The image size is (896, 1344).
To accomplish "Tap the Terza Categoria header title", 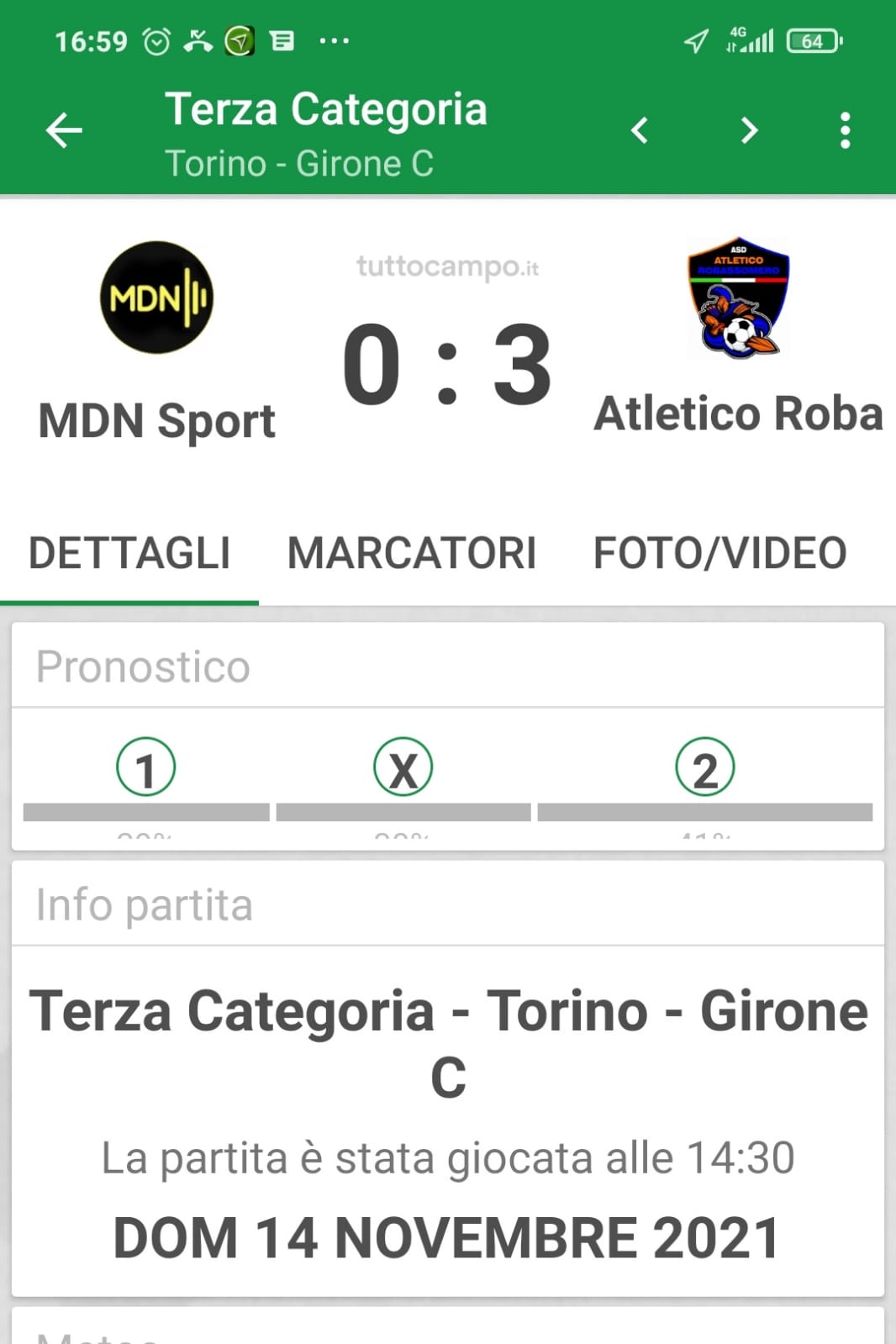I will point(326,110).
